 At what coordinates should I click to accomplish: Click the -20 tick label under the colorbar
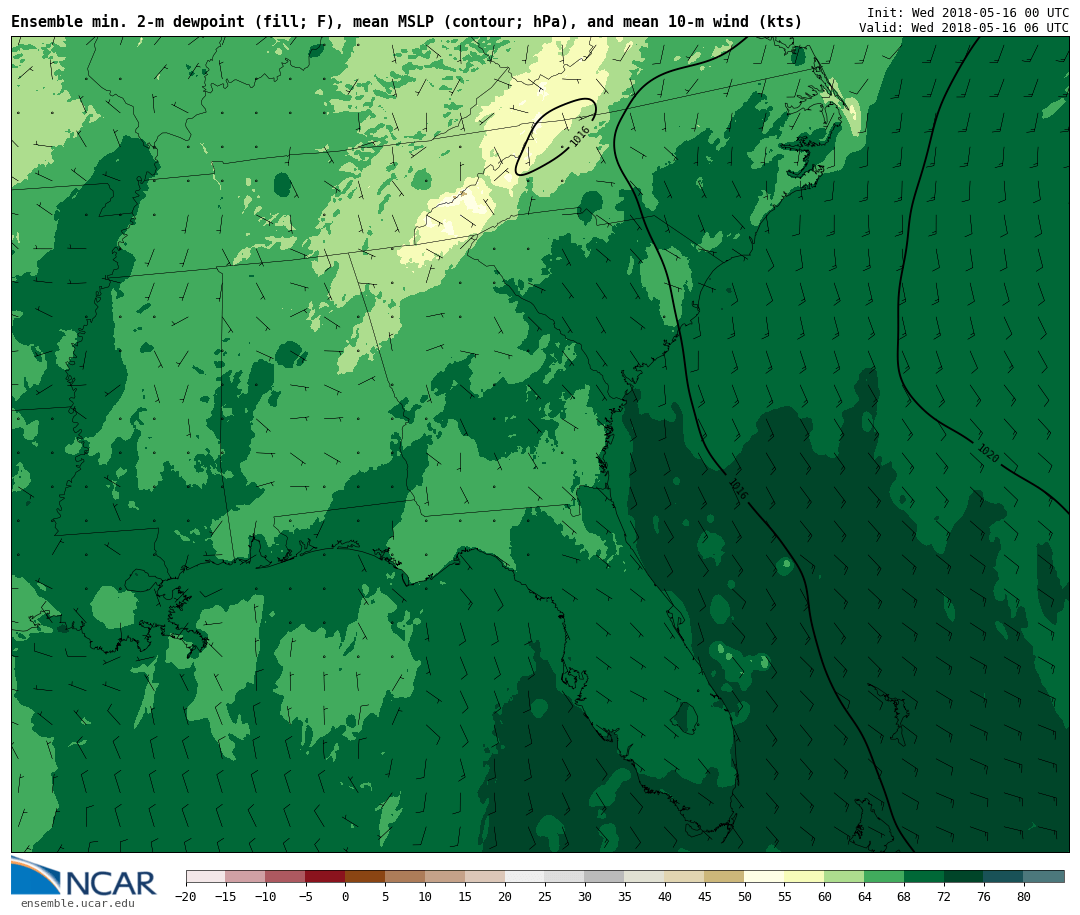(x=185, y=897)
